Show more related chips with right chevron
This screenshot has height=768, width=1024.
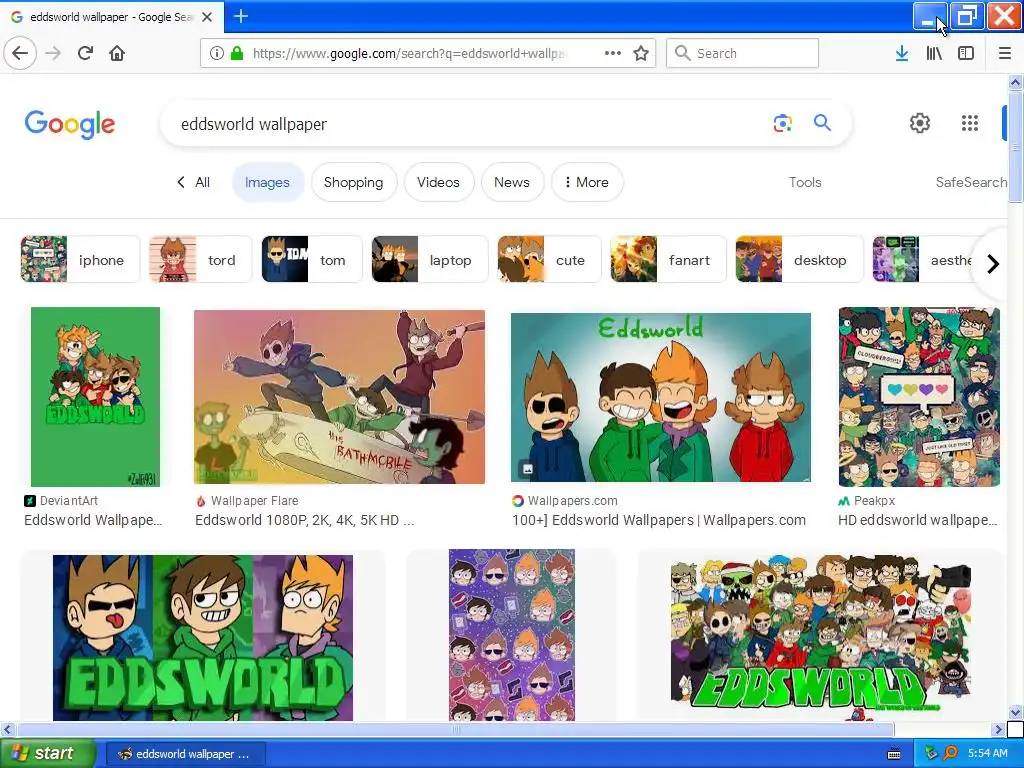coord(993,264)
